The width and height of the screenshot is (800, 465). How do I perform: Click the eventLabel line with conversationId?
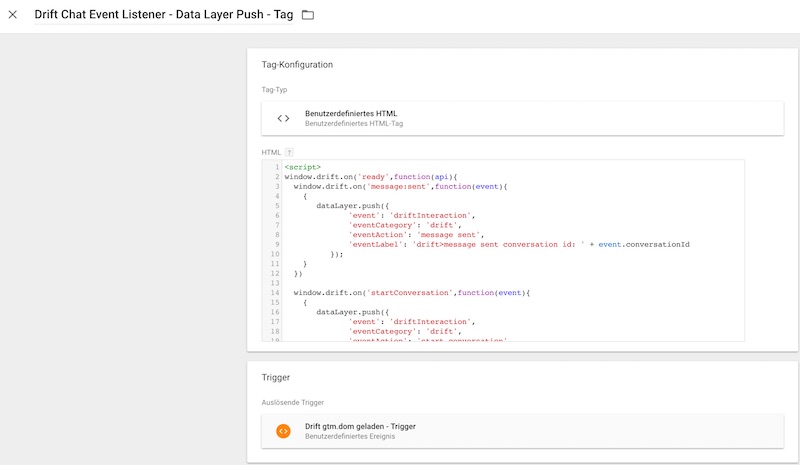(519, 244)
